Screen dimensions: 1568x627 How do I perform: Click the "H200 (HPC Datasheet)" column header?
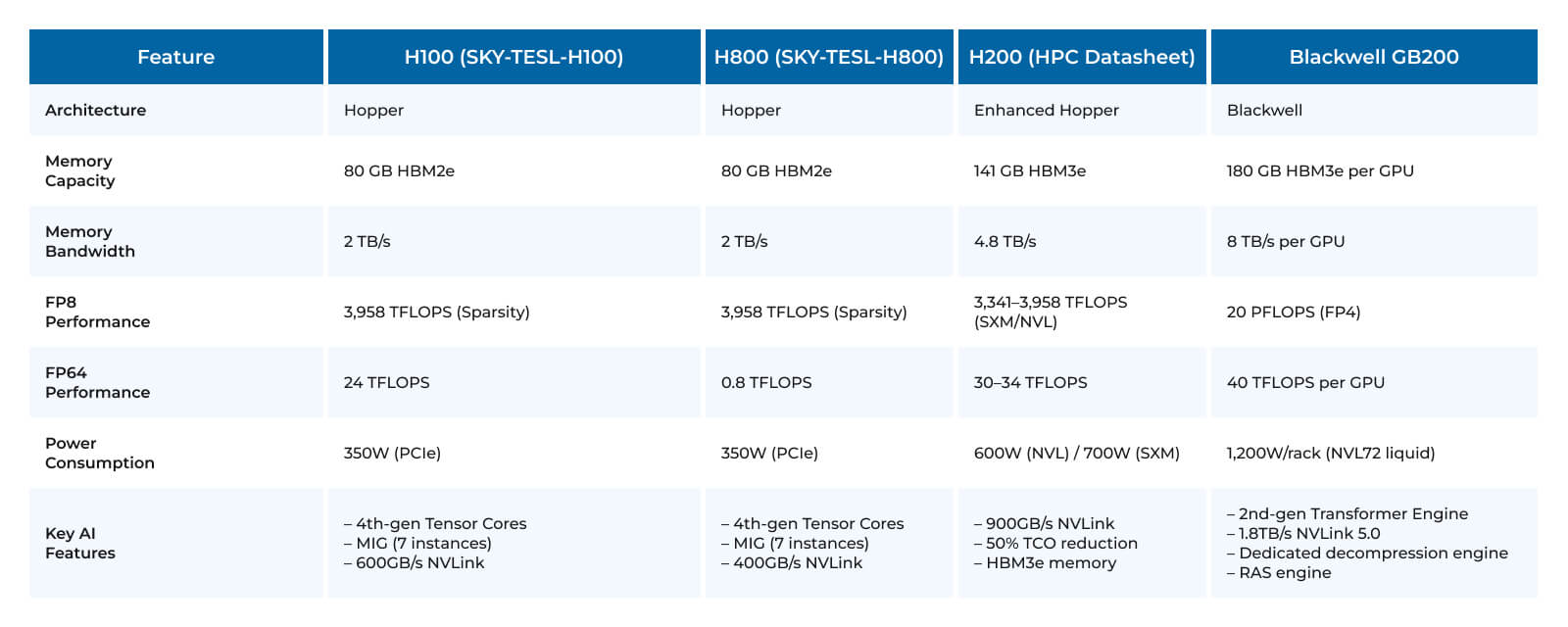click(x=1082, y=57)
